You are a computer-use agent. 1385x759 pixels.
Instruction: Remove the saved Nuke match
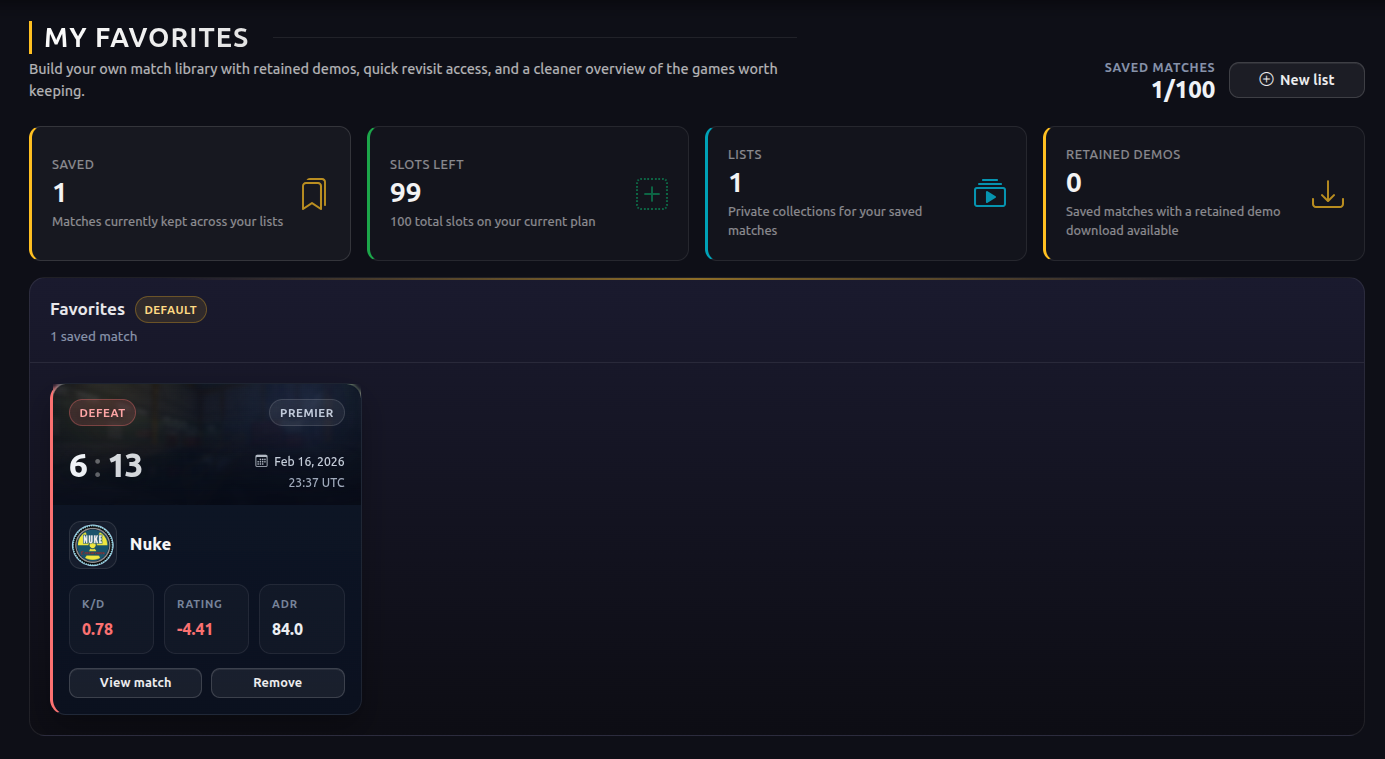pyautogui.click(x=277, y=682)
